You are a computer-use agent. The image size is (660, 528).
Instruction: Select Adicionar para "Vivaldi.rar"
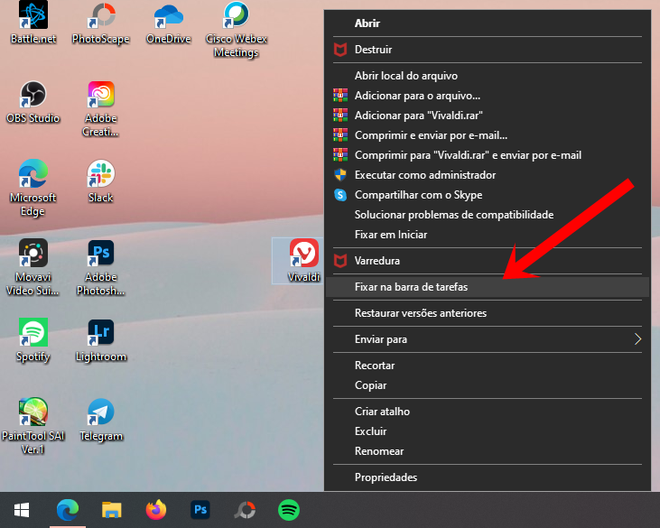coord(487,115)
